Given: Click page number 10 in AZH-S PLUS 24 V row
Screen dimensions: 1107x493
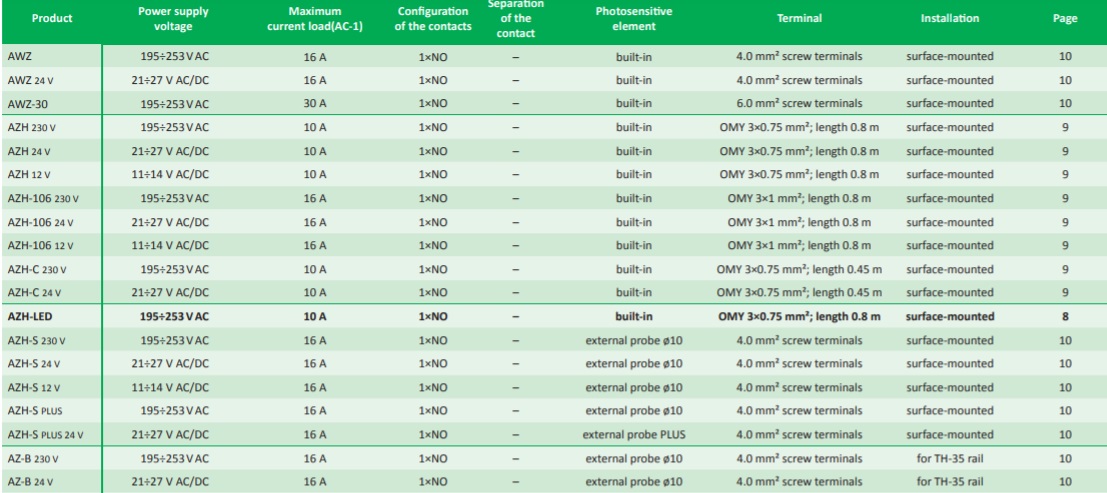Looking at the screenshot, I should [1065, 434].
